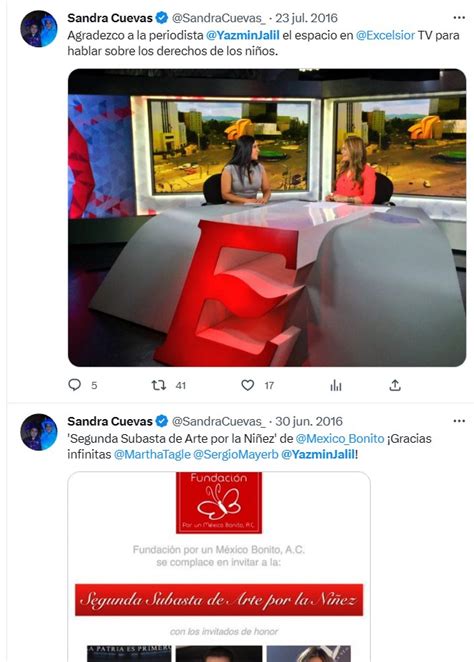Open the @Excelsior mention link
Image resolution: width=474 pixels, height=662 pixels.
(x=385, y=35)
